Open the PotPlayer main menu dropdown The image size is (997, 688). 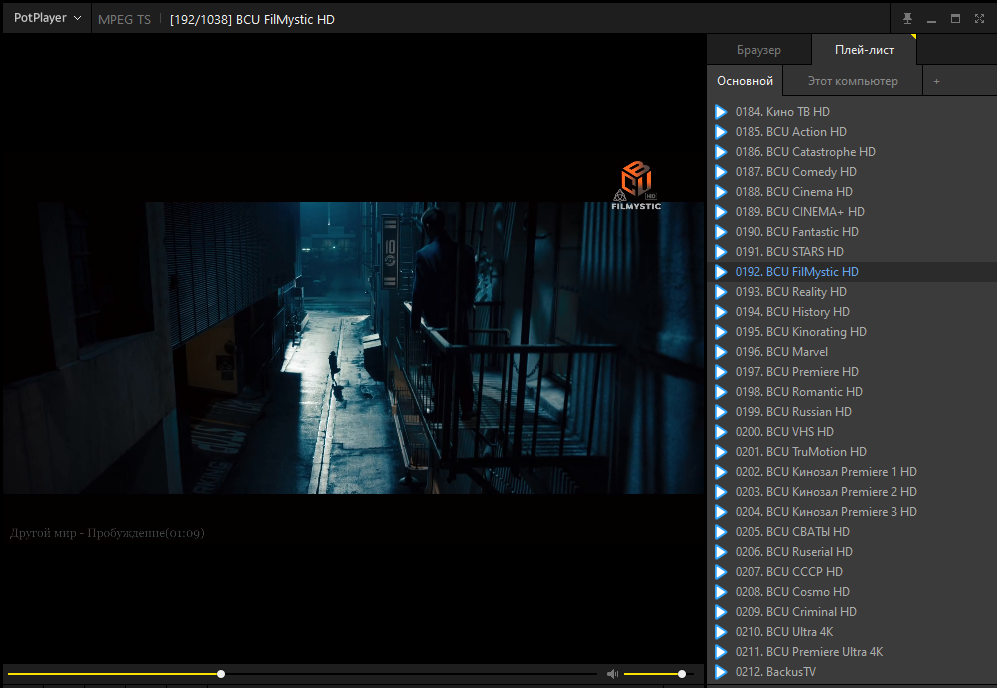coord(47,18)
